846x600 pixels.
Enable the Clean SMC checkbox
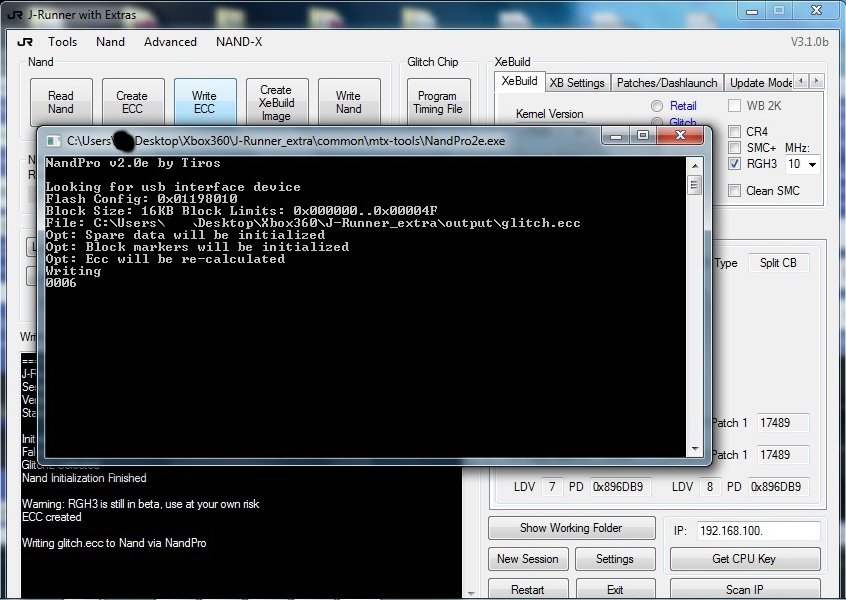734,190
